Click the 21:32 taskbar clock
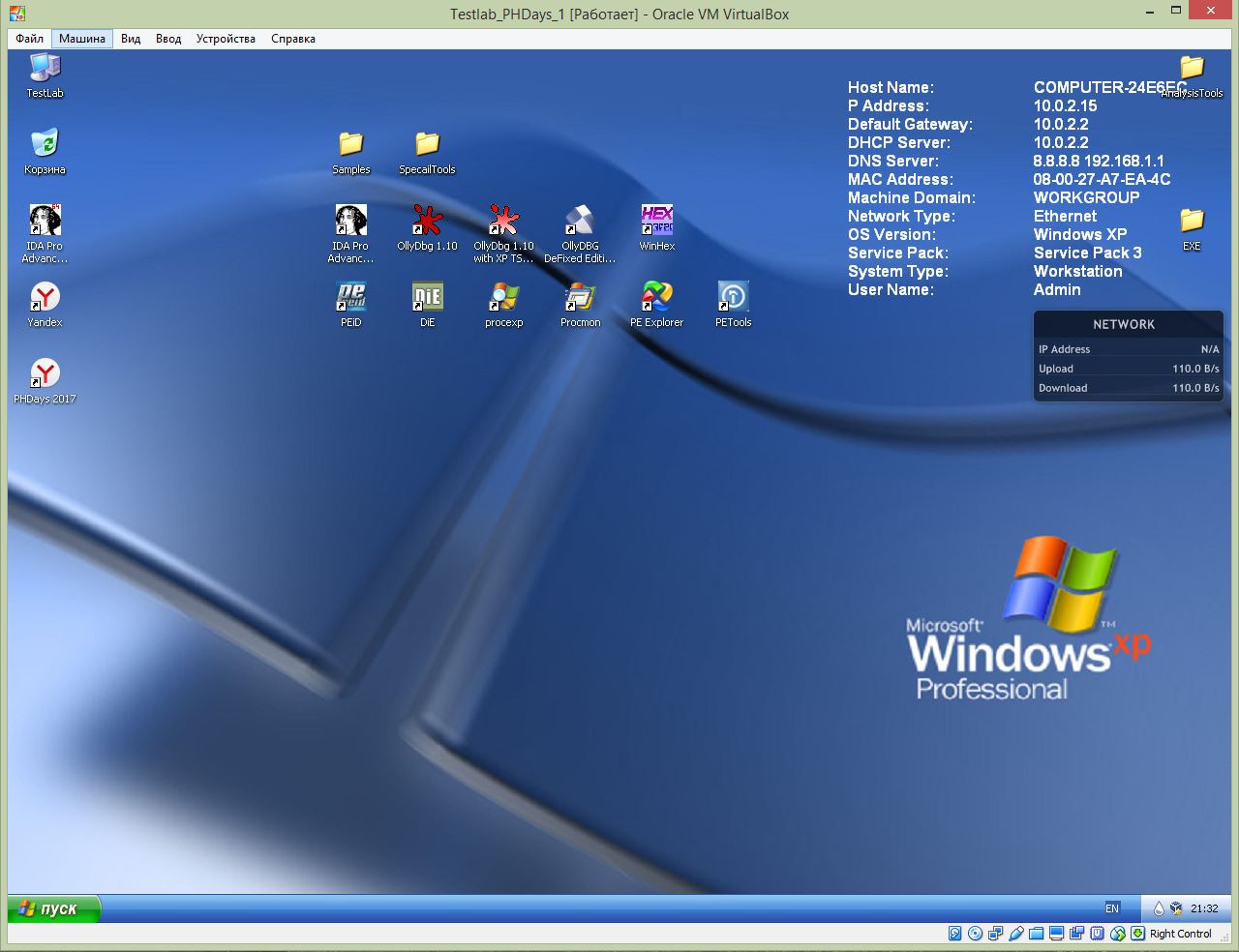The height and width of the screenshot is (952, 1239). (1204, 908)
